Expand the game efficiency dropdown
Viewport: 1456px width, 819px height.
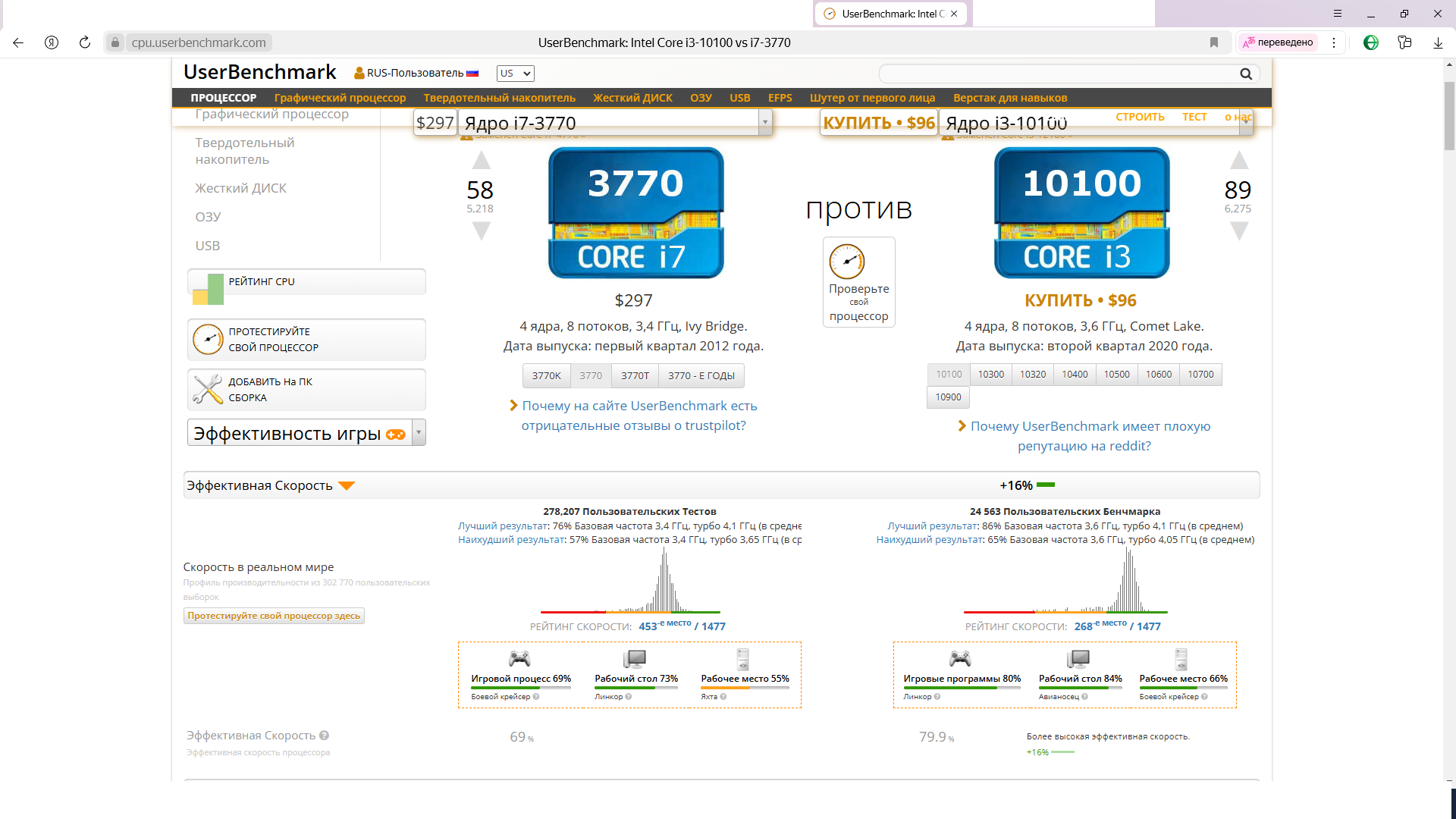pos(419,432)
